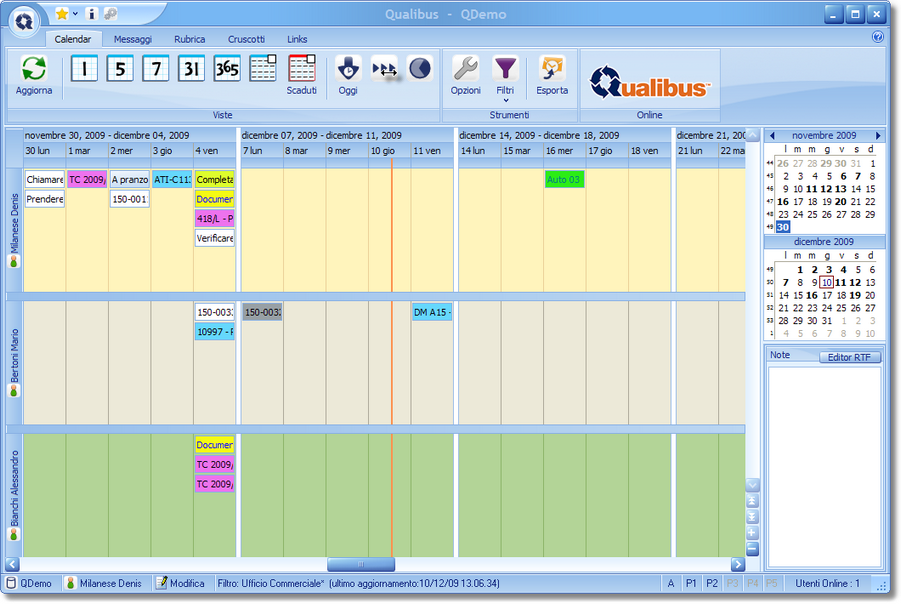Choose the 31-day month view icon
The width and height of the screenshot is (901, 604).
[x=192, y=69]
